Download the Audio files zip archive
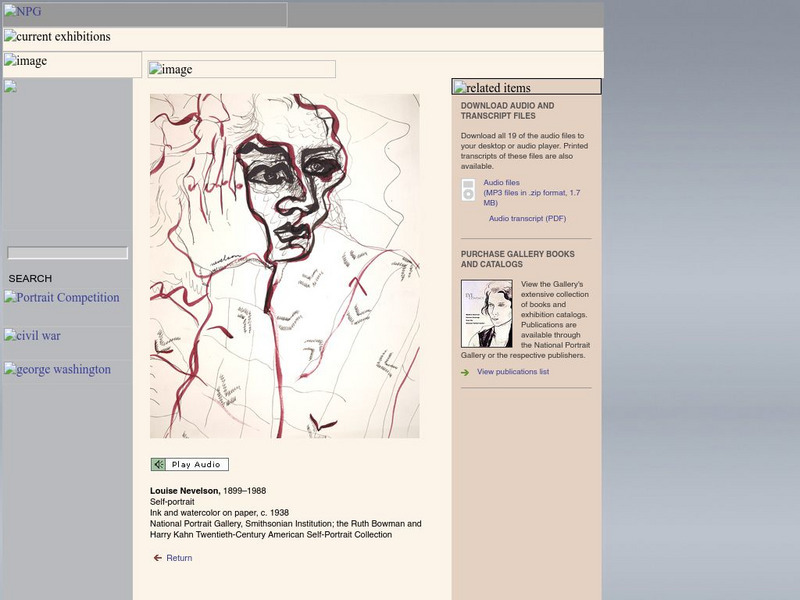800x600 pixels. [504, 183]
